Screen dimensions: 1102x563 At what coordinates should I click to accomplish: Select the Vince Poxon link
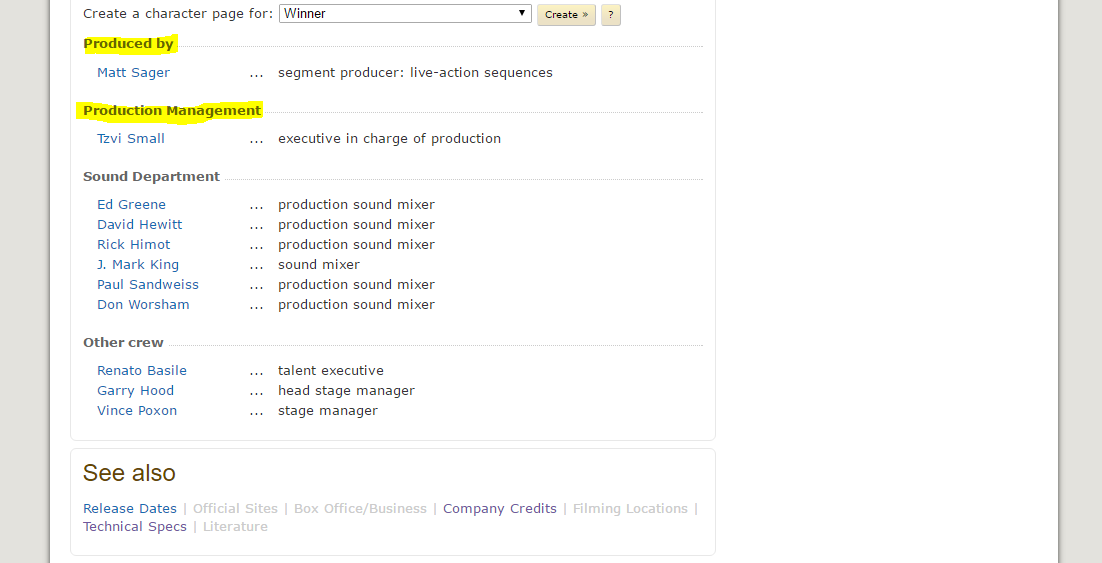point(137,411)
